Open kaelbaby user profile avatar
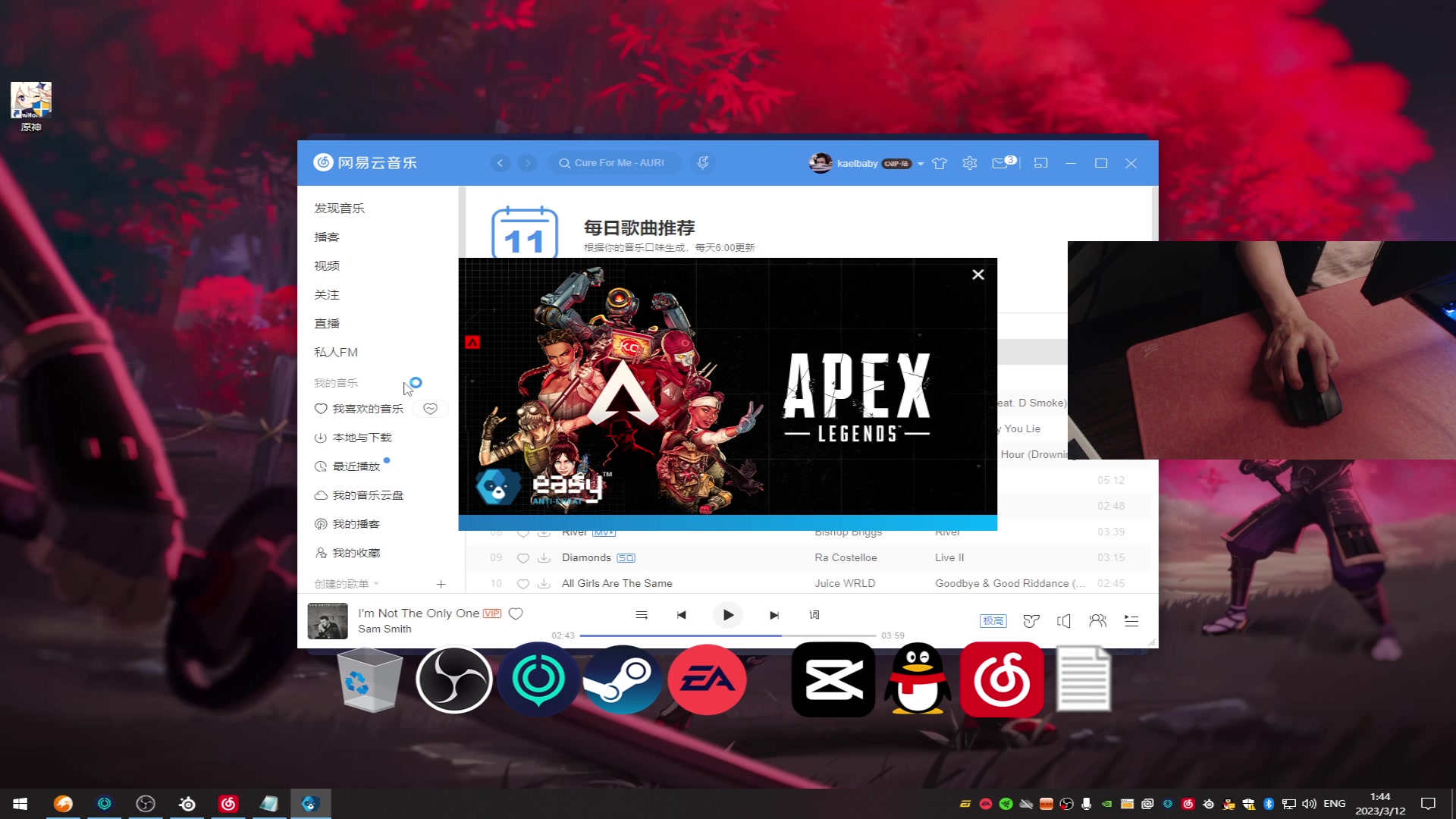The width and height of the screenshot is (1456, 819). pyautogui.click(x=821, y=163)
